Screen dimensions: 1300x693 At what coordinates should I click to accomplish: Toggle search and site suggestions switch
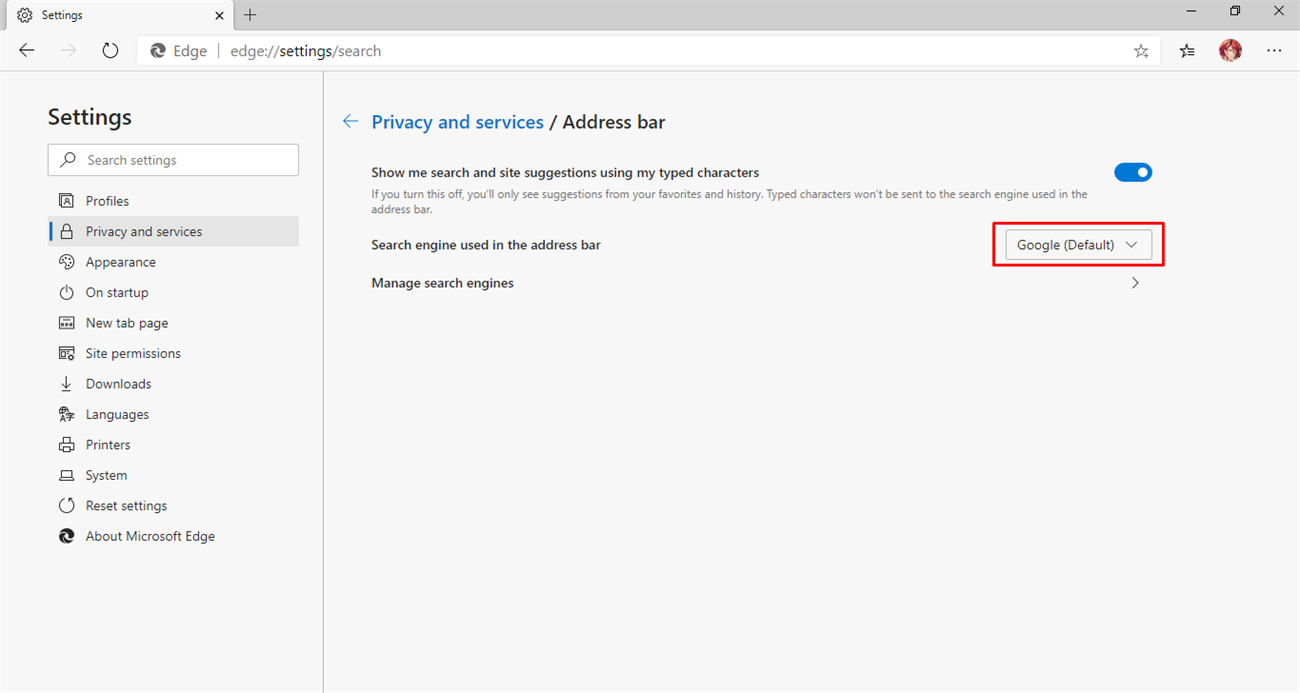tap(1133, 173)
